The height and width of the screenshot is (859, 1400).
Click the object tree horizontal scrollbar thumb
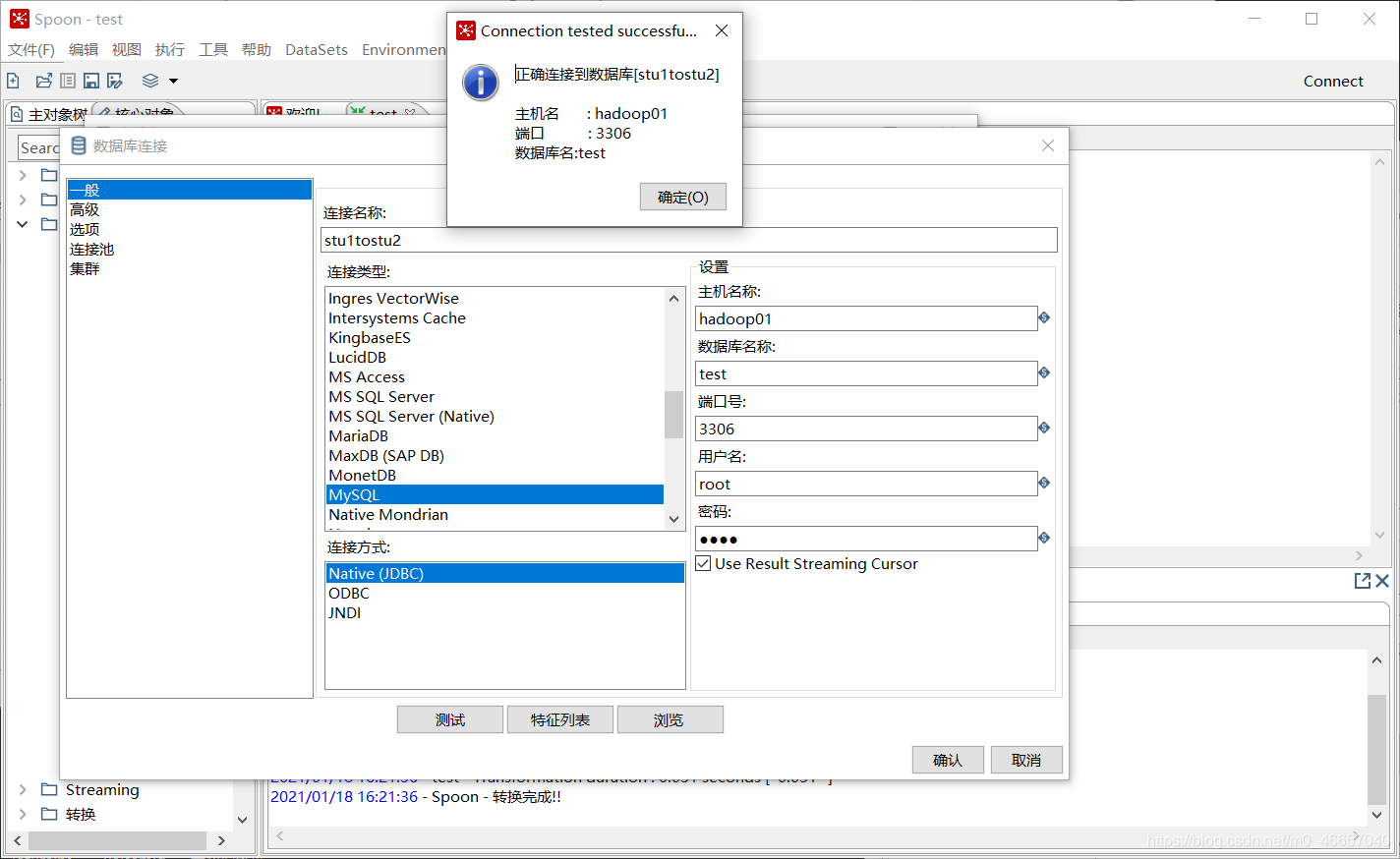(x=117, y=840)
